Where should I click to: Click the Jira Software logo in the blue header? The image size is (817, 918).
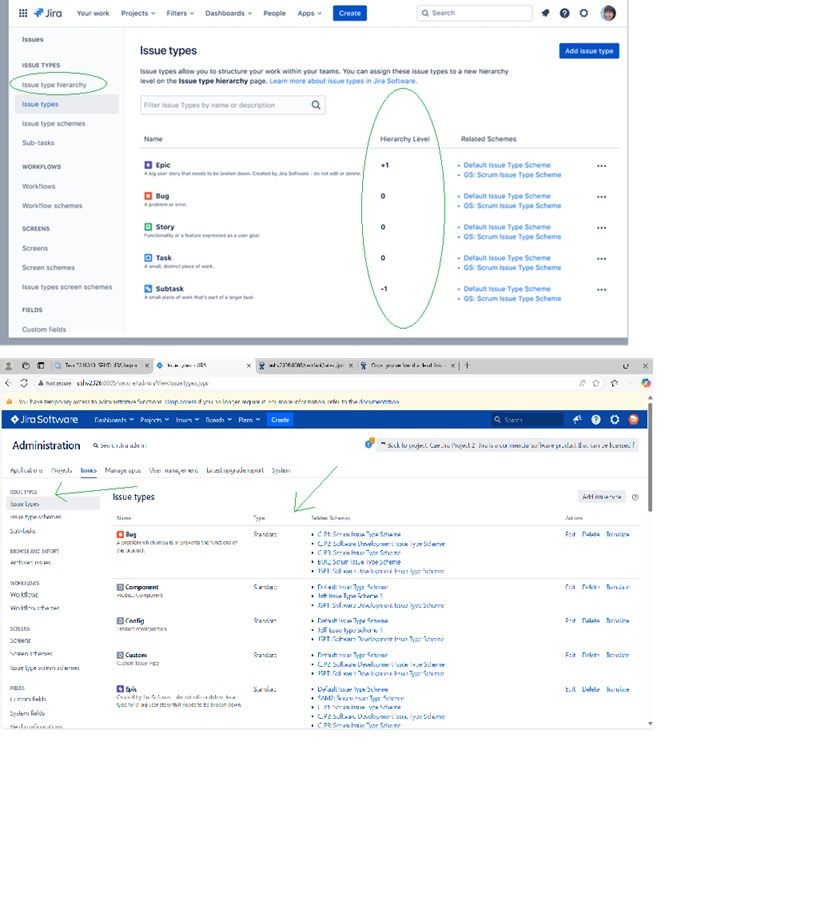[45, 419]
